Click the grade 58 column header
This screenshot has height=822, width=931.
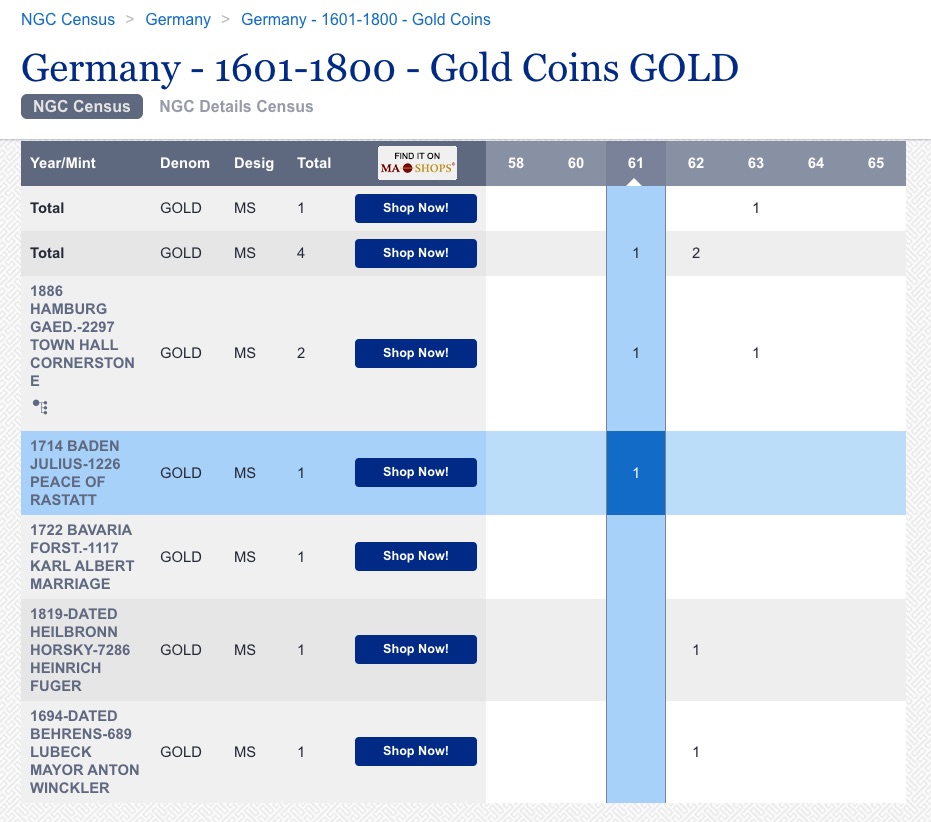point(516,163)
